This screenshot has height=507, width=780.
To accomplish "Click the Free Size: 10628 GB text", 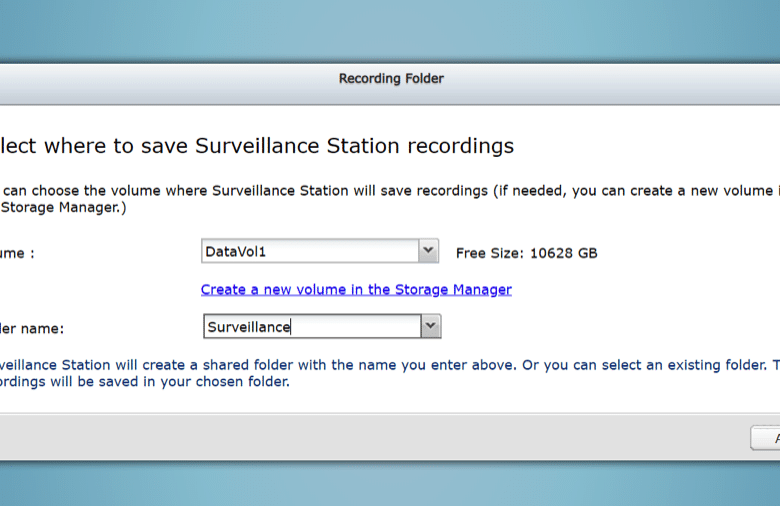I will tap(526, 253).
